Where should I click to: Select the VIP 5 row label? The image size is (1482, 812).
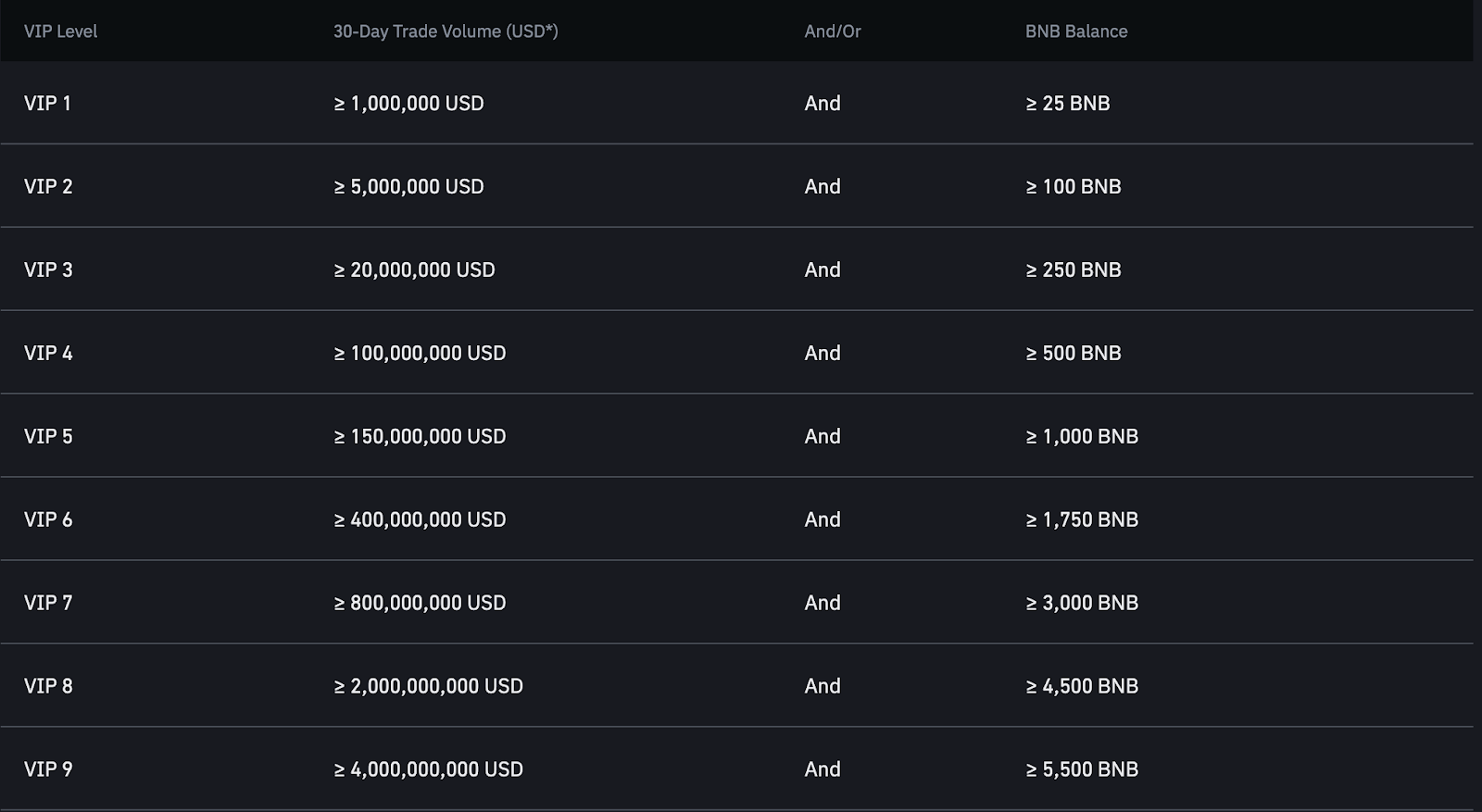point(48,437)
